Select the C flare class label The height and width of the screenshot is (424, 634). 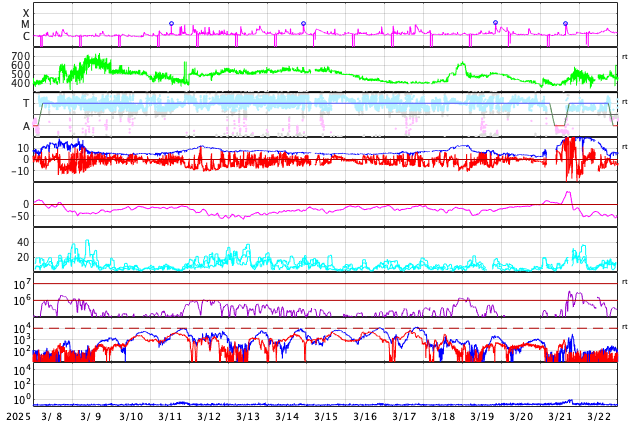[x=26, y=36]
